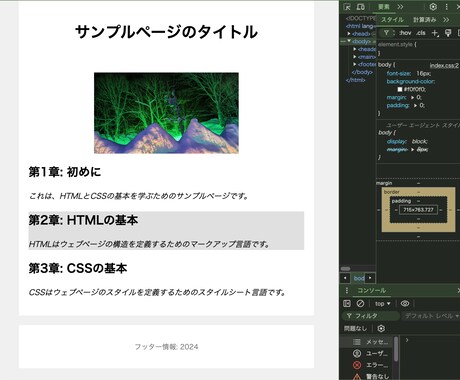Click the border label in box model
Screen dimensions: 460x380
pyautogui.click(x=391, y=192)
